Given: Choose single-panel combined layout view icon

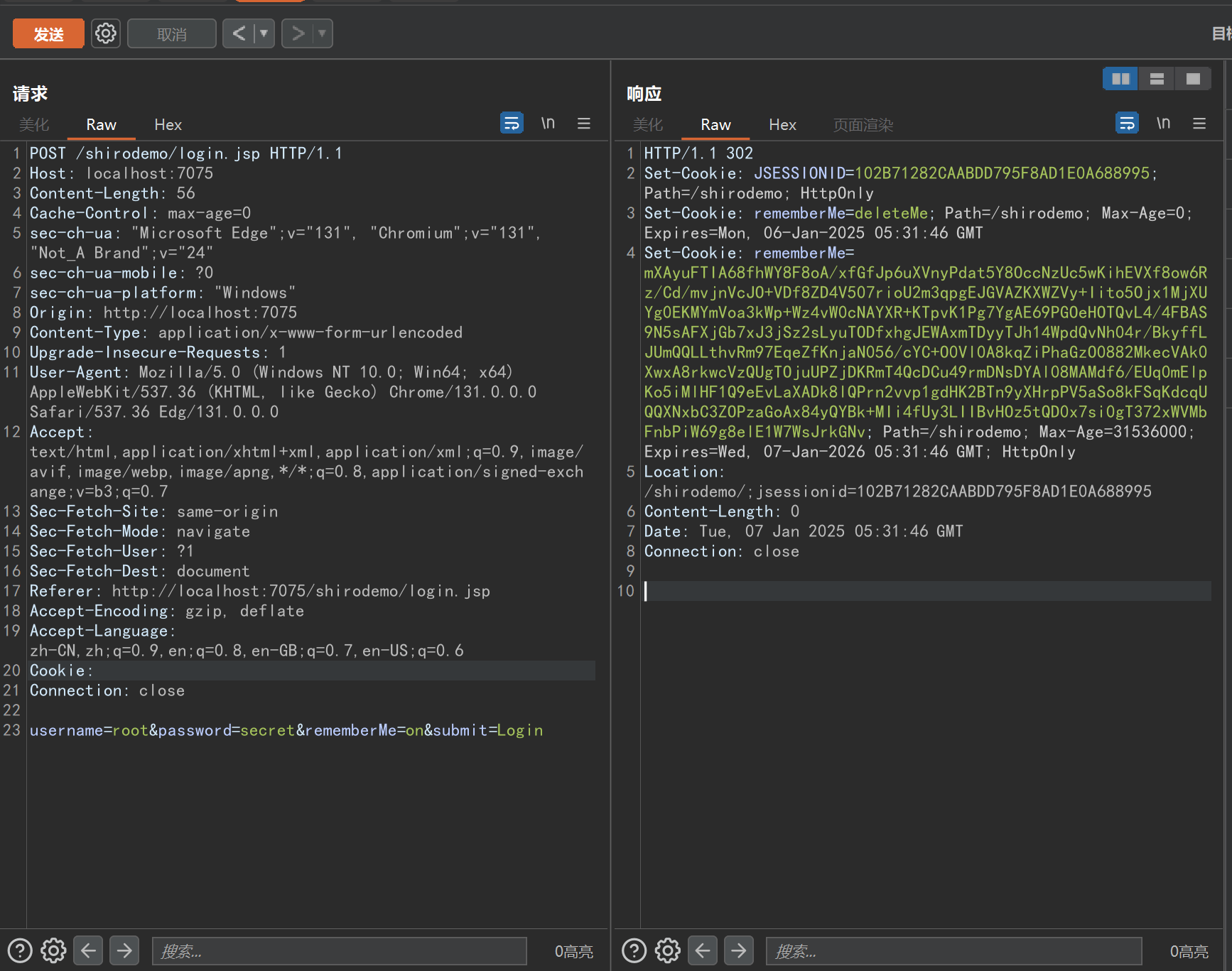Looking at the screenshot, I should (1193, 79).
